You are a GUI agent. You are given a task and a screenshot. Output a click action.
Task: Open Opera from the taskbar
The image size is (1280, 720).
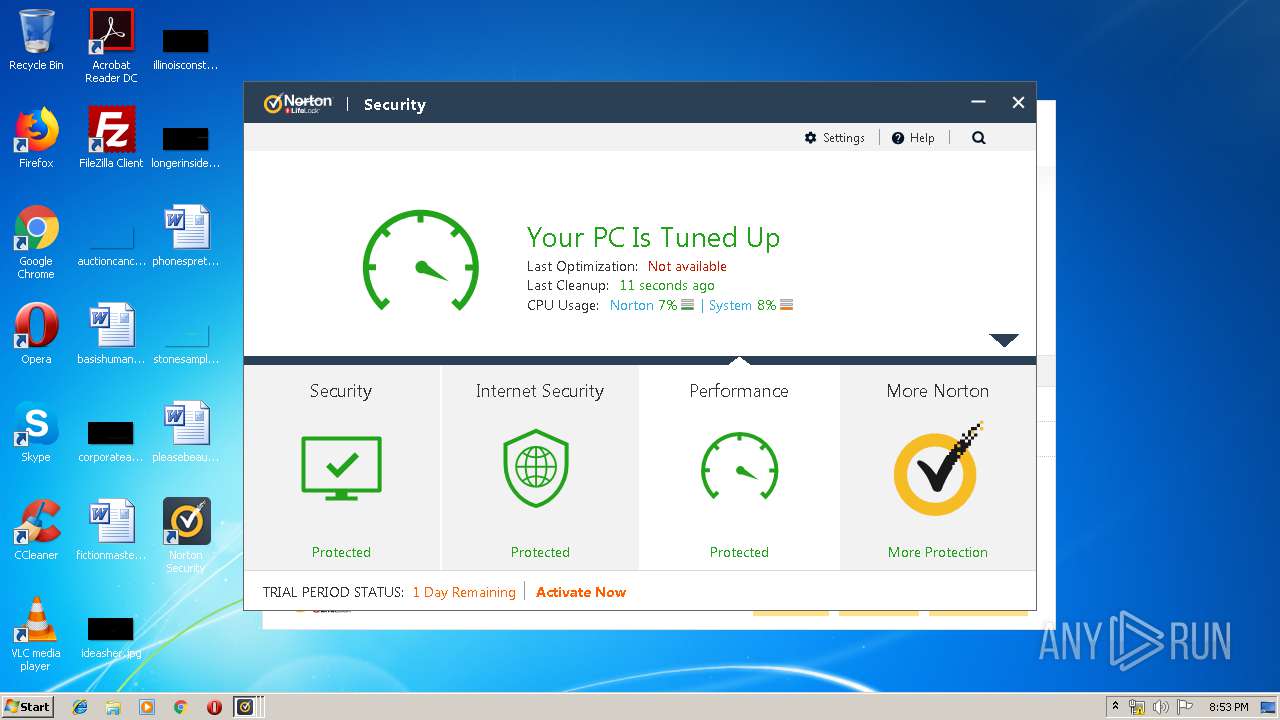pyautogui.click(x=214, y=707)
